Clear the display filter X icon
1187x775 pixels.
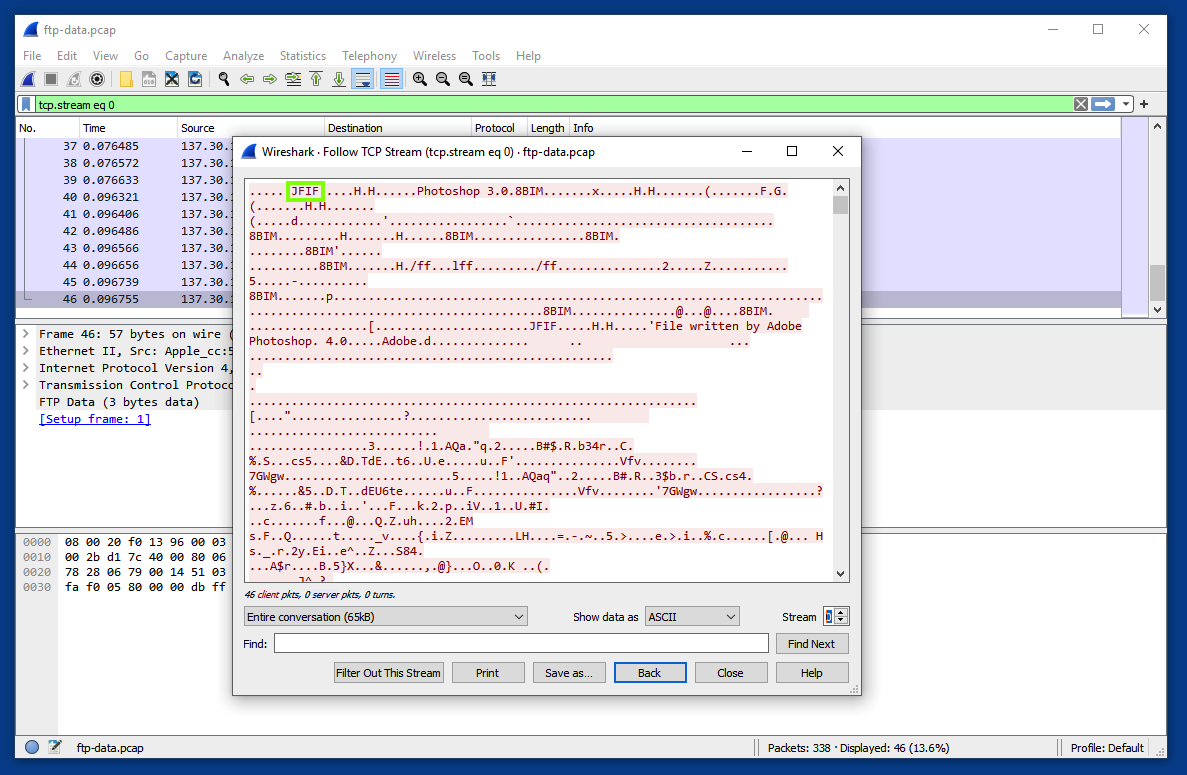pyautogui.click(x=1081, y=104)
